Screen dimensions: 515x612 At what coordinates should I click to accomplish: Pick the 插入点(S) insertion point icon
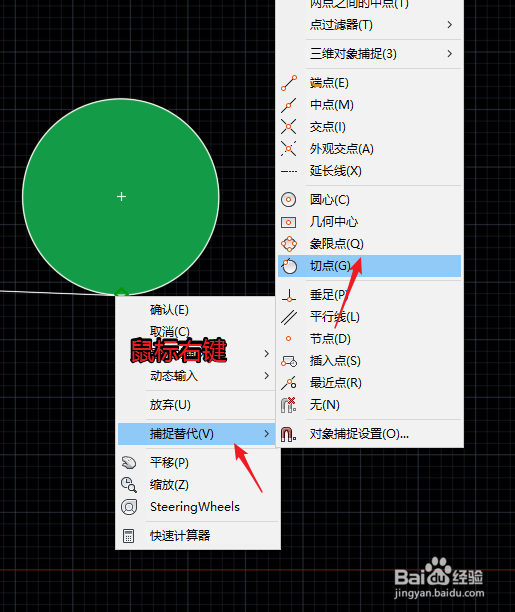coord(289,361)
